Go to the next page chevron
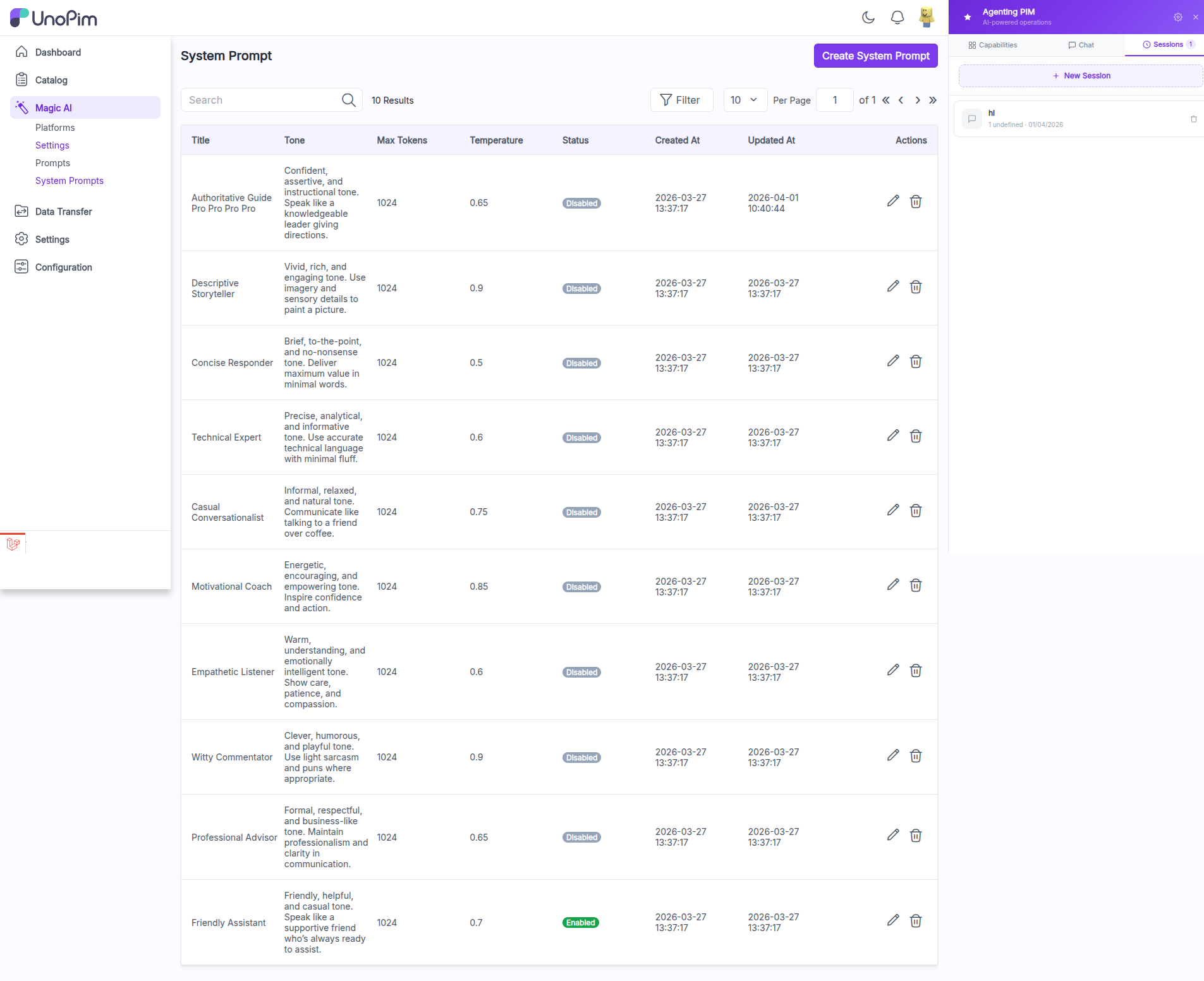 tap(917, 100)
